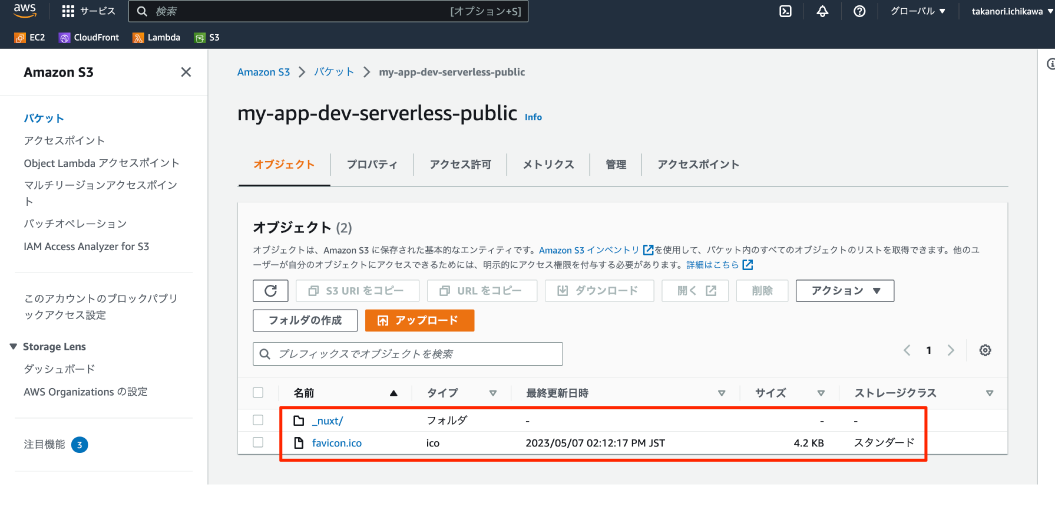
Task: Open Object Lambda Access Points in sidebar
Action: coord(102,163)
